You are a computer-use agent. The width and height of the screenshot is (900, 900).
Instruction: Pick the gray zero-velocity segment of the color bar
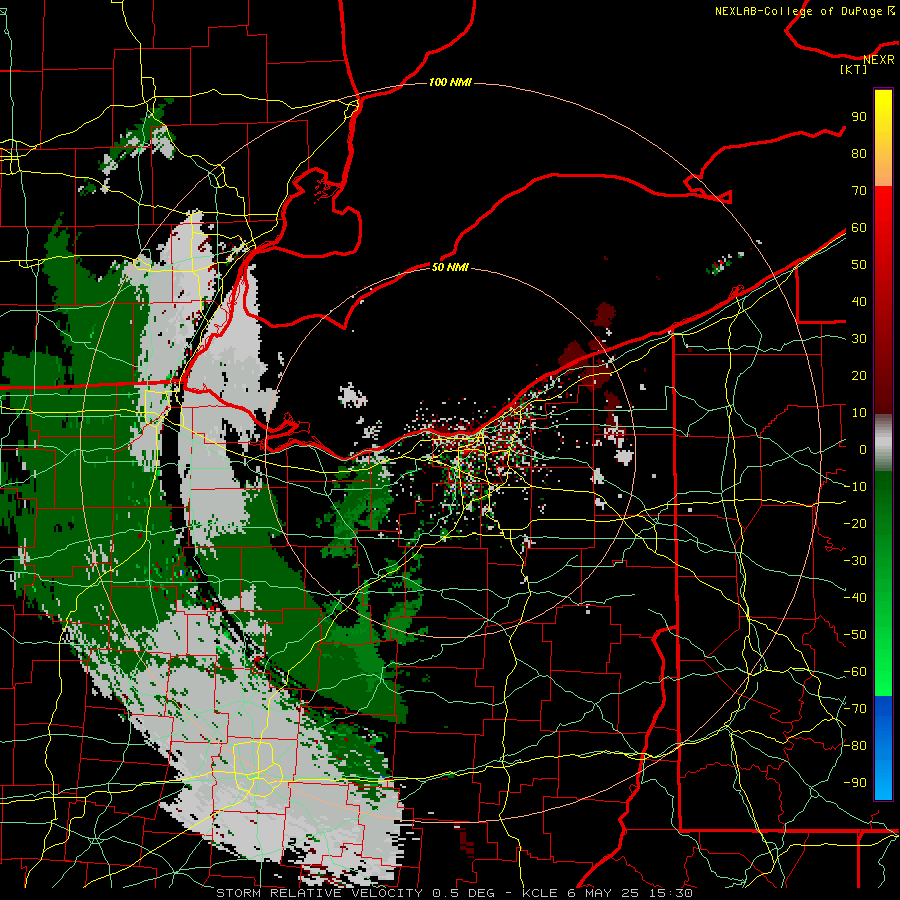(x=883, y=442)
